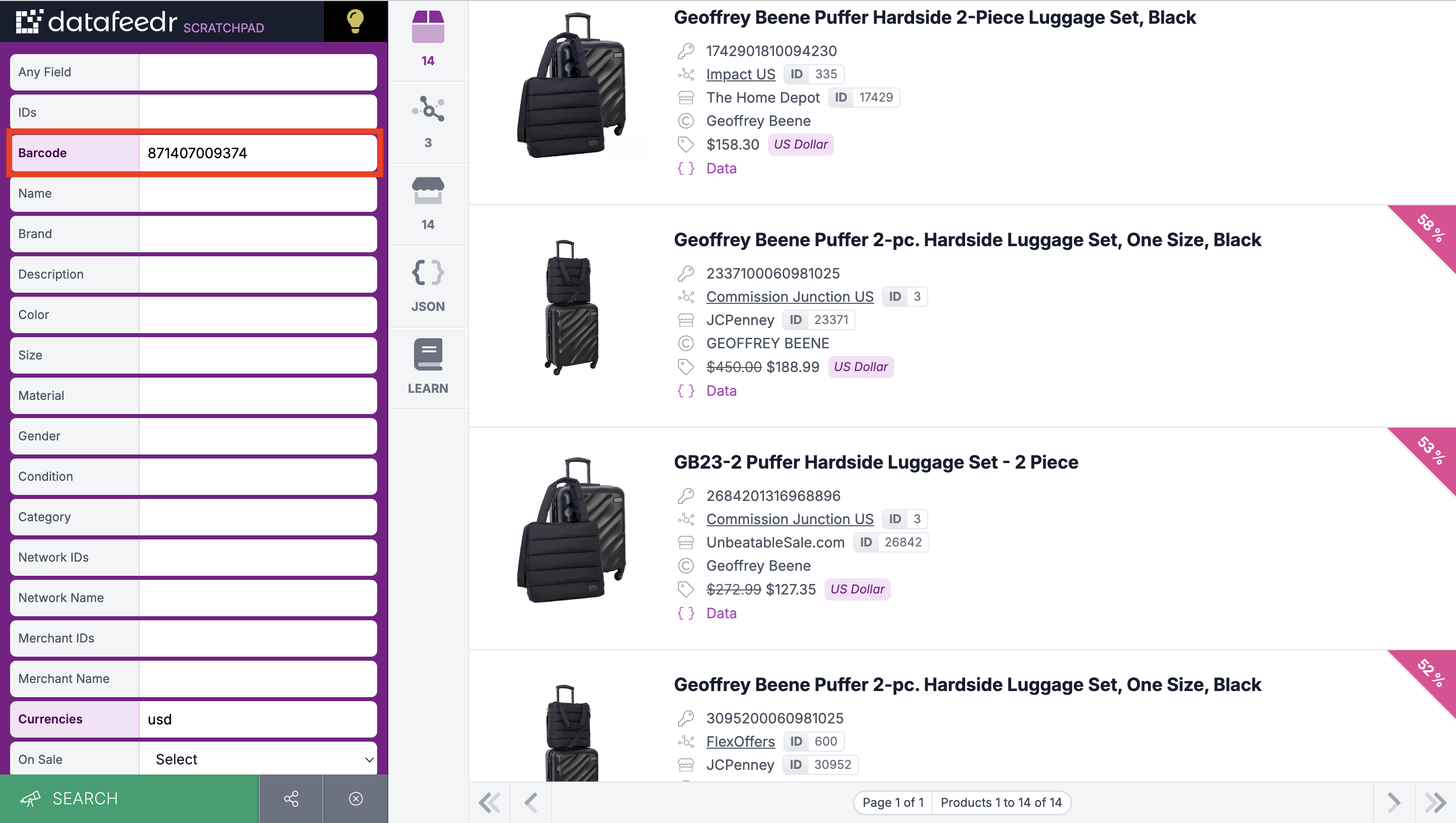
Task: Click the JCPenney luggage set thumbnail
Action: pos(571,308)
